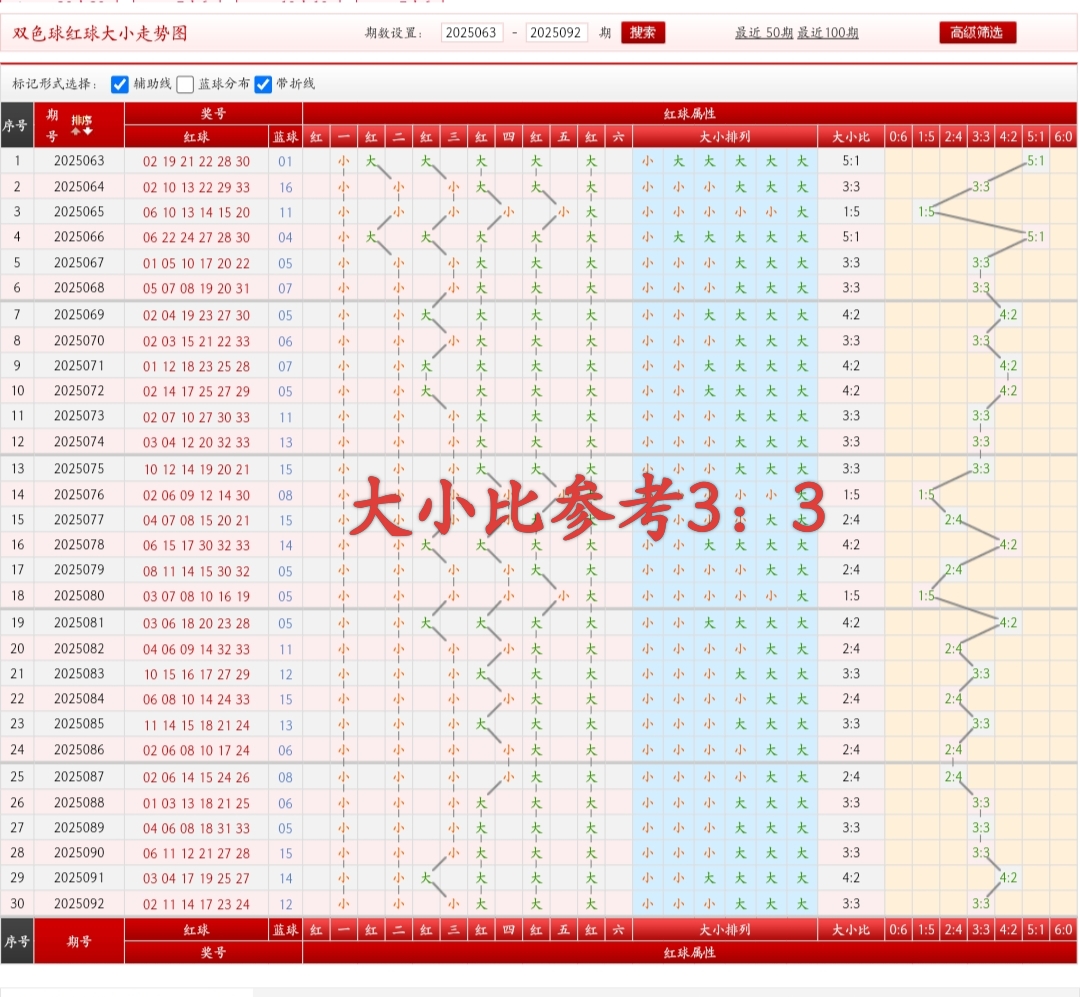This screenshot has height=997, width=1080.
Task: Select period number 2025063 in first row
Action: (x=80, y=158)
